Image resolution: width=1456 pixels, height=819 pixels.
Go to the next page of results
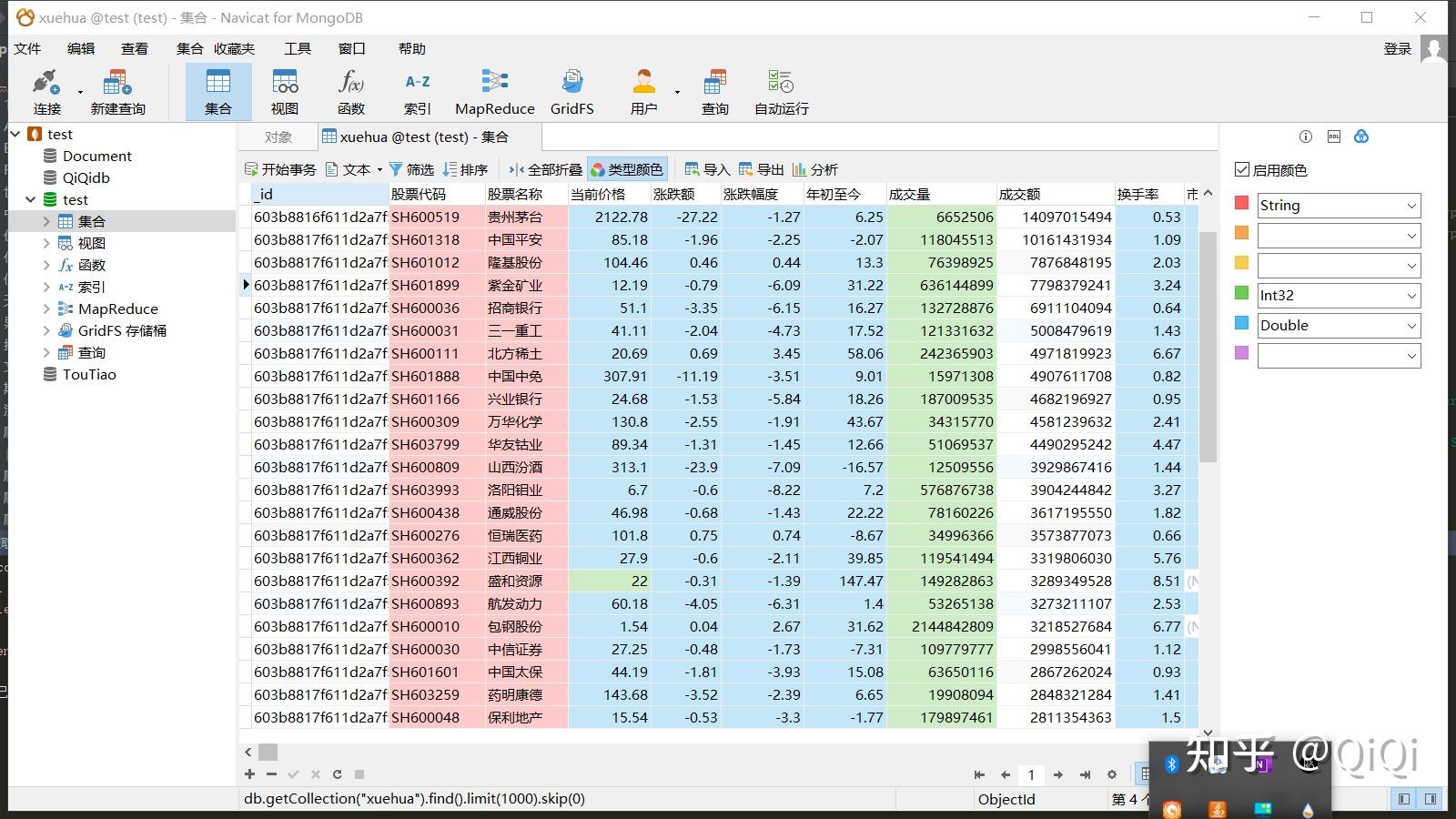pos(1058,774)
